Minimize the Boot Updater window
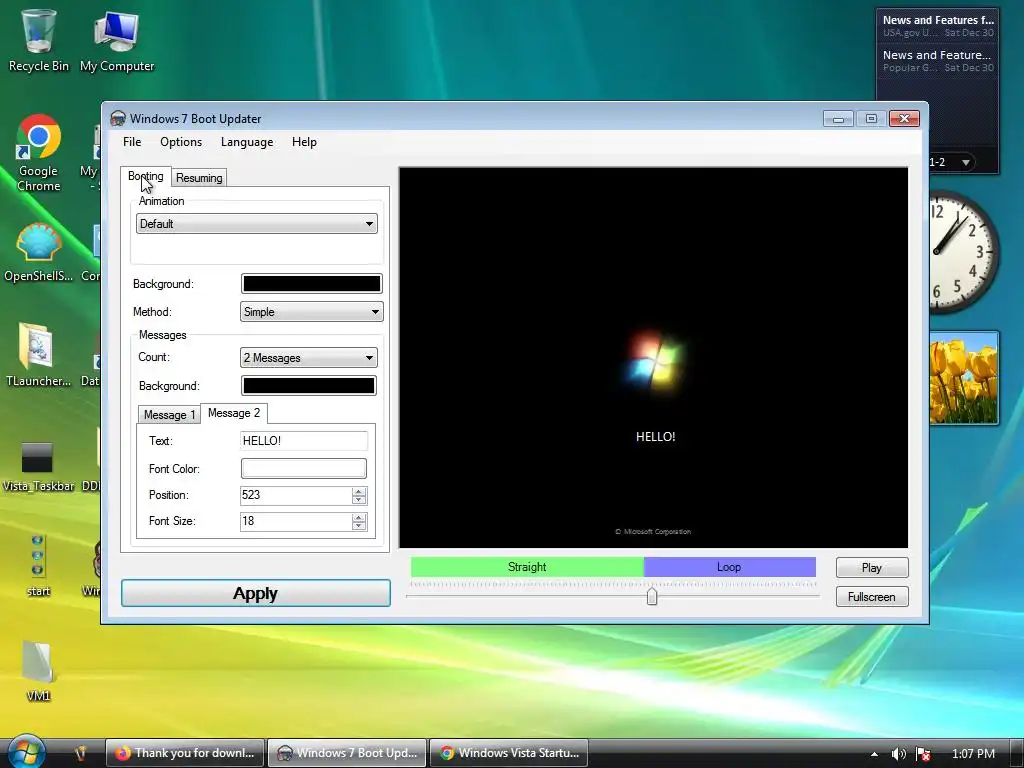This screenshot has width=1024, height=768. coord(839,118)
